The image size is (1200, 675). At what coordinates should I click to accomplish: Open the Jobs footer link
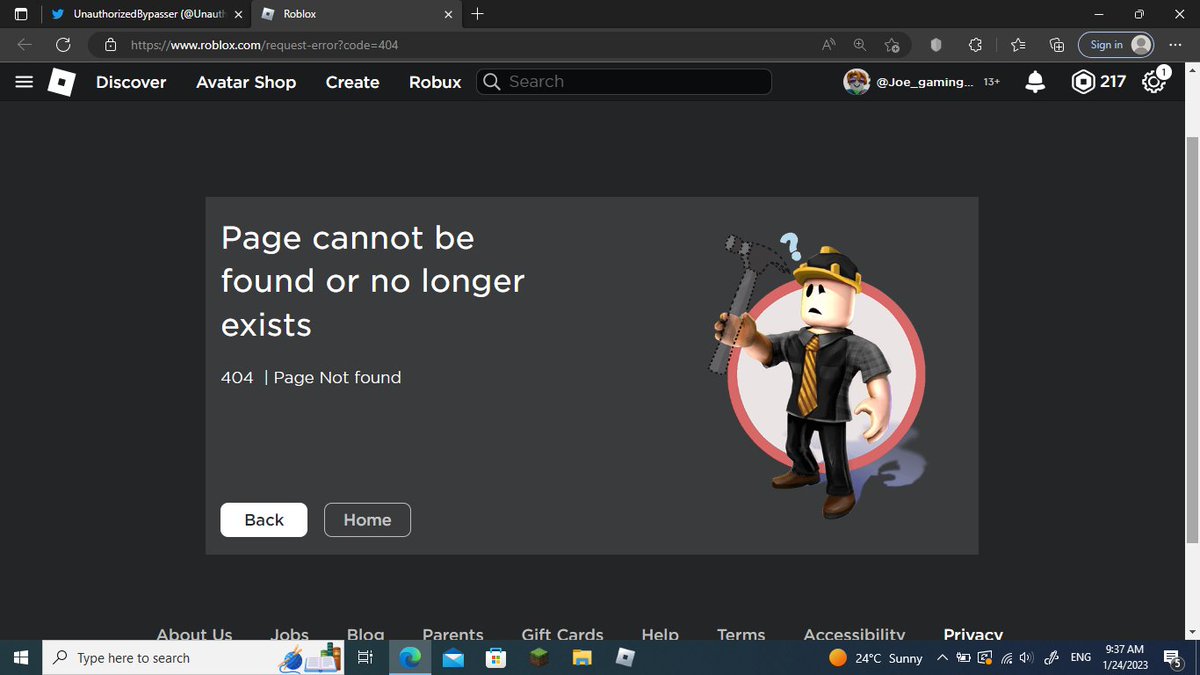[290, 634]
